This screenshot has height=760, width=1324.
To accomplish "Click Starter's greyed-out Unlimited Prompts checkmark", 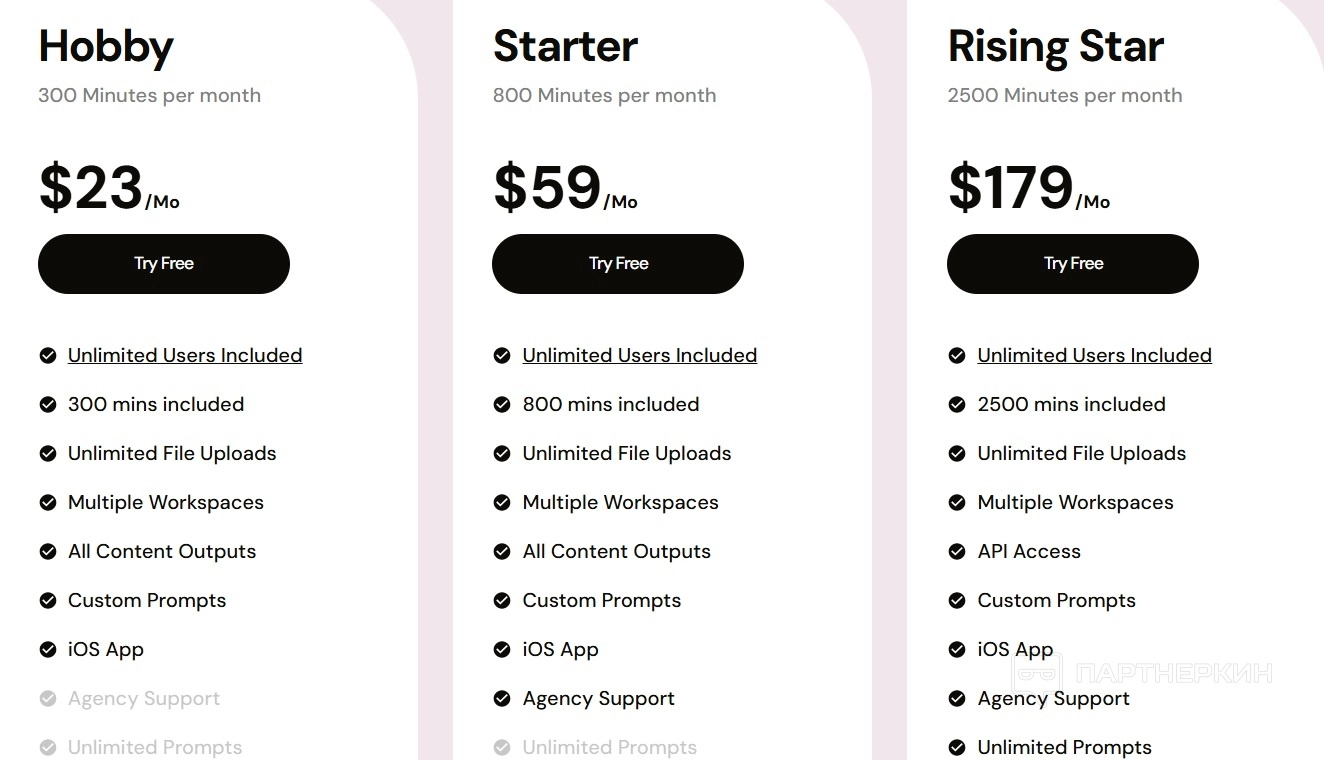I will pos(502,747).
